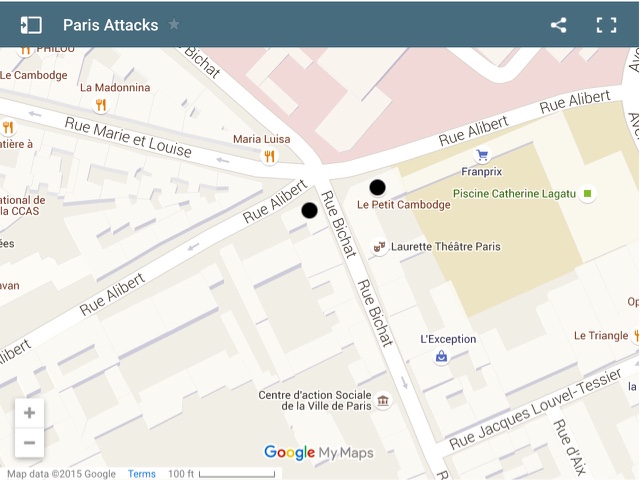
Task: Click restaurant icon near Rue Marie et Louise
Action: 8,127
